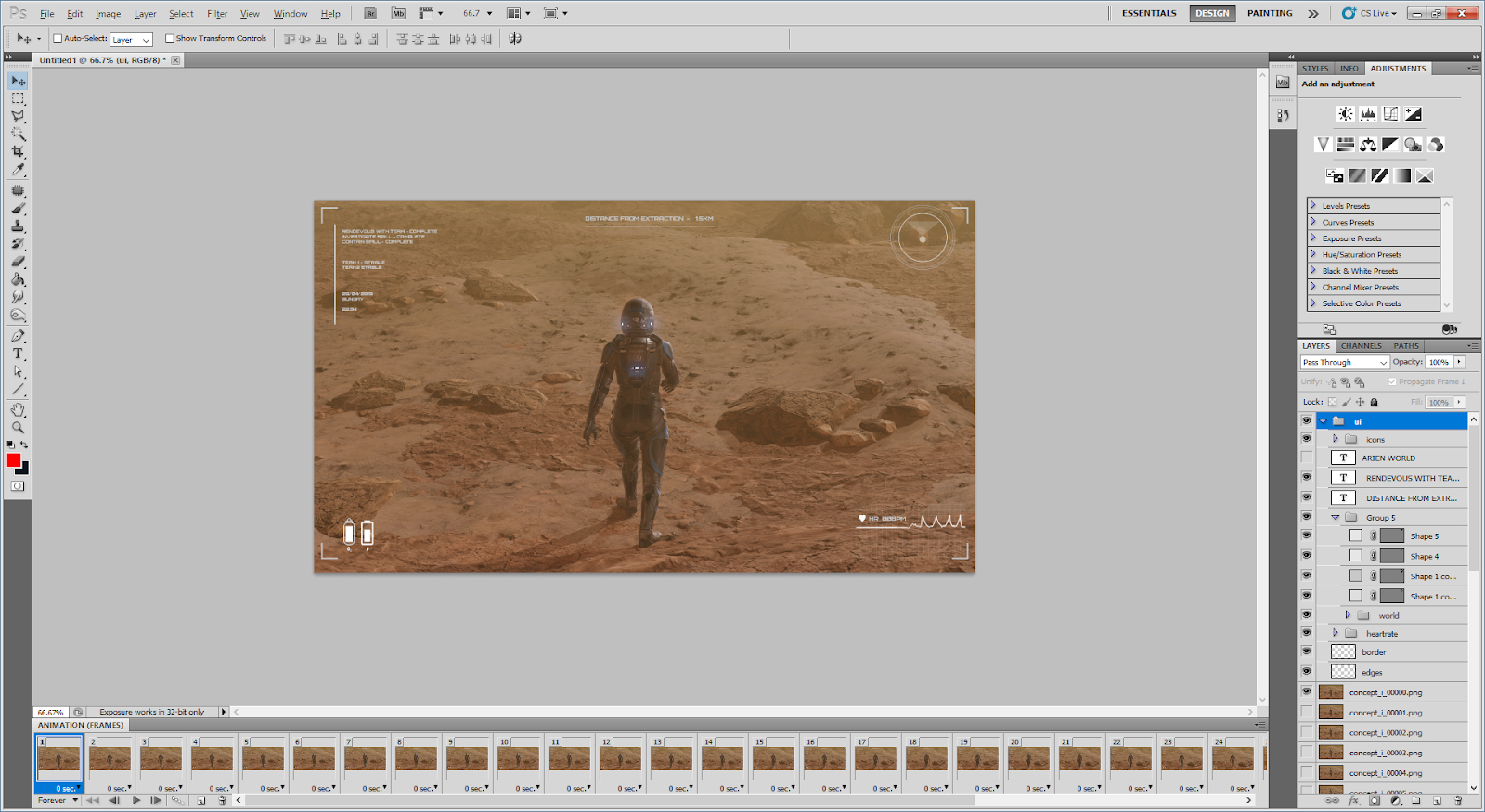Select the Crop tool
This screenshot has height=812, width=1485.
[18, 151]
